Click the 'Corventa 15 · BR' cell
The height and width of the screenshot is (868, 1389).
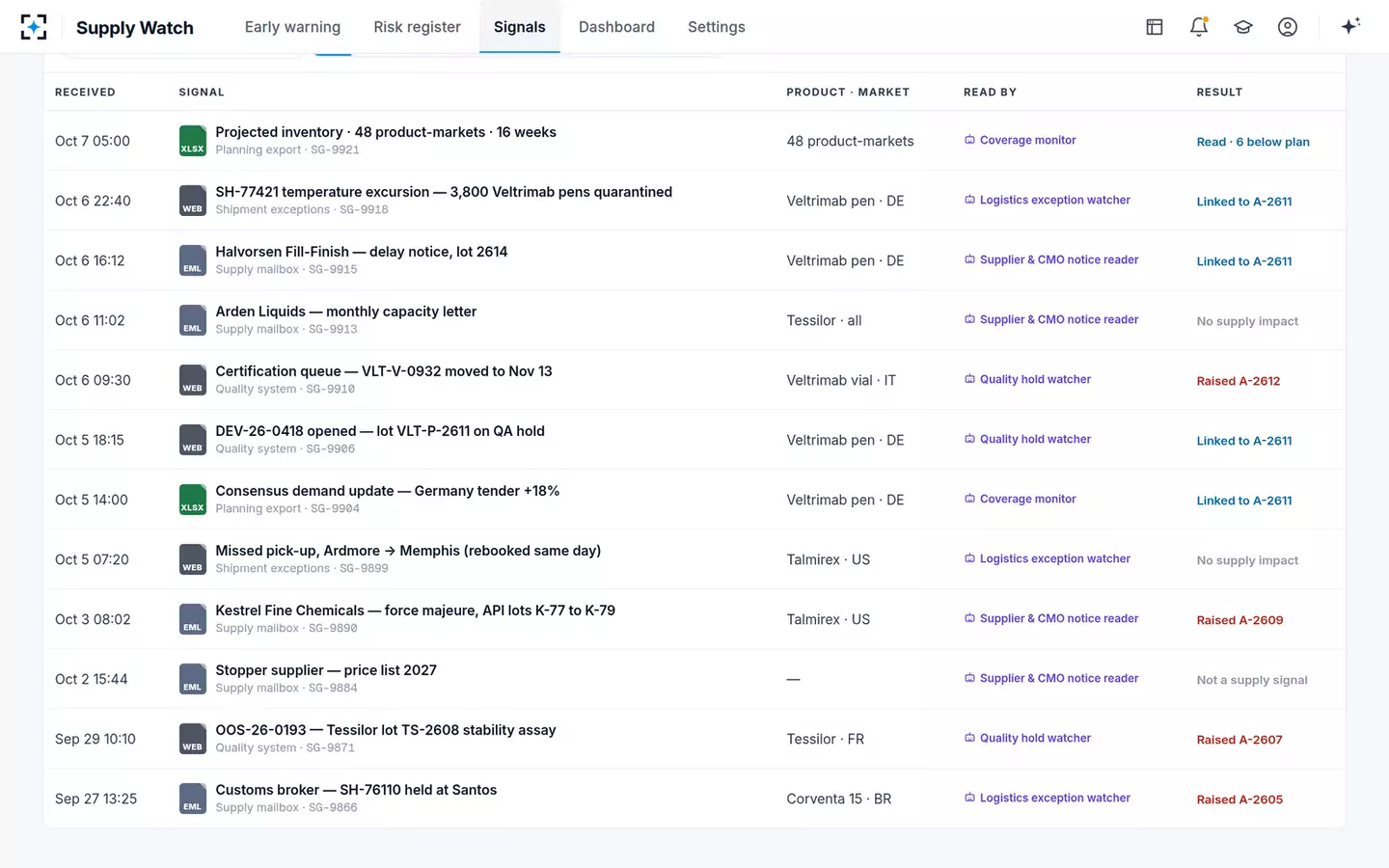click(839, 799)
